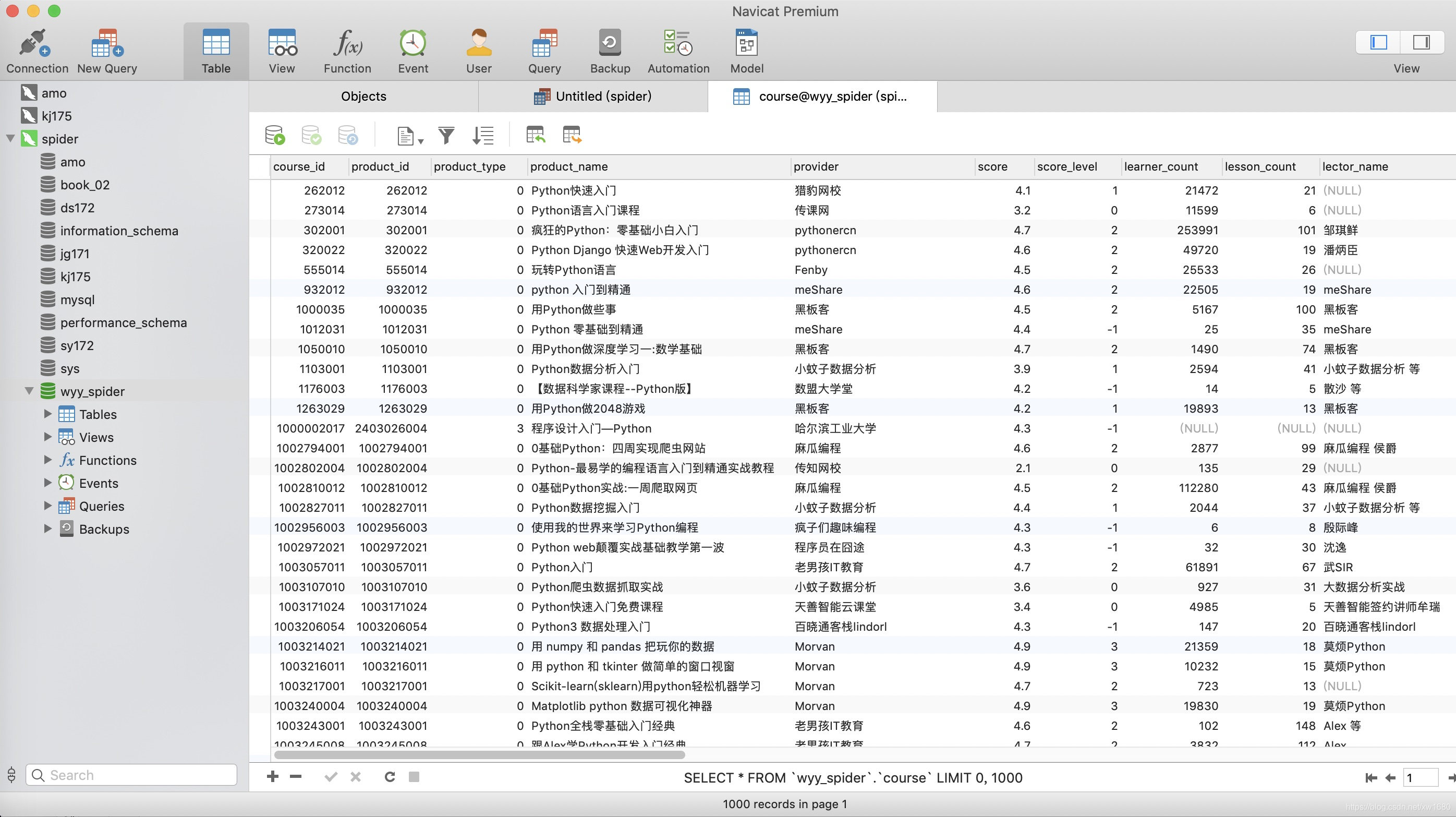The image size is (1456, 817).
Task: Toggle the right information pane view
Action: pyautogui.click(x=1421, y=42)
